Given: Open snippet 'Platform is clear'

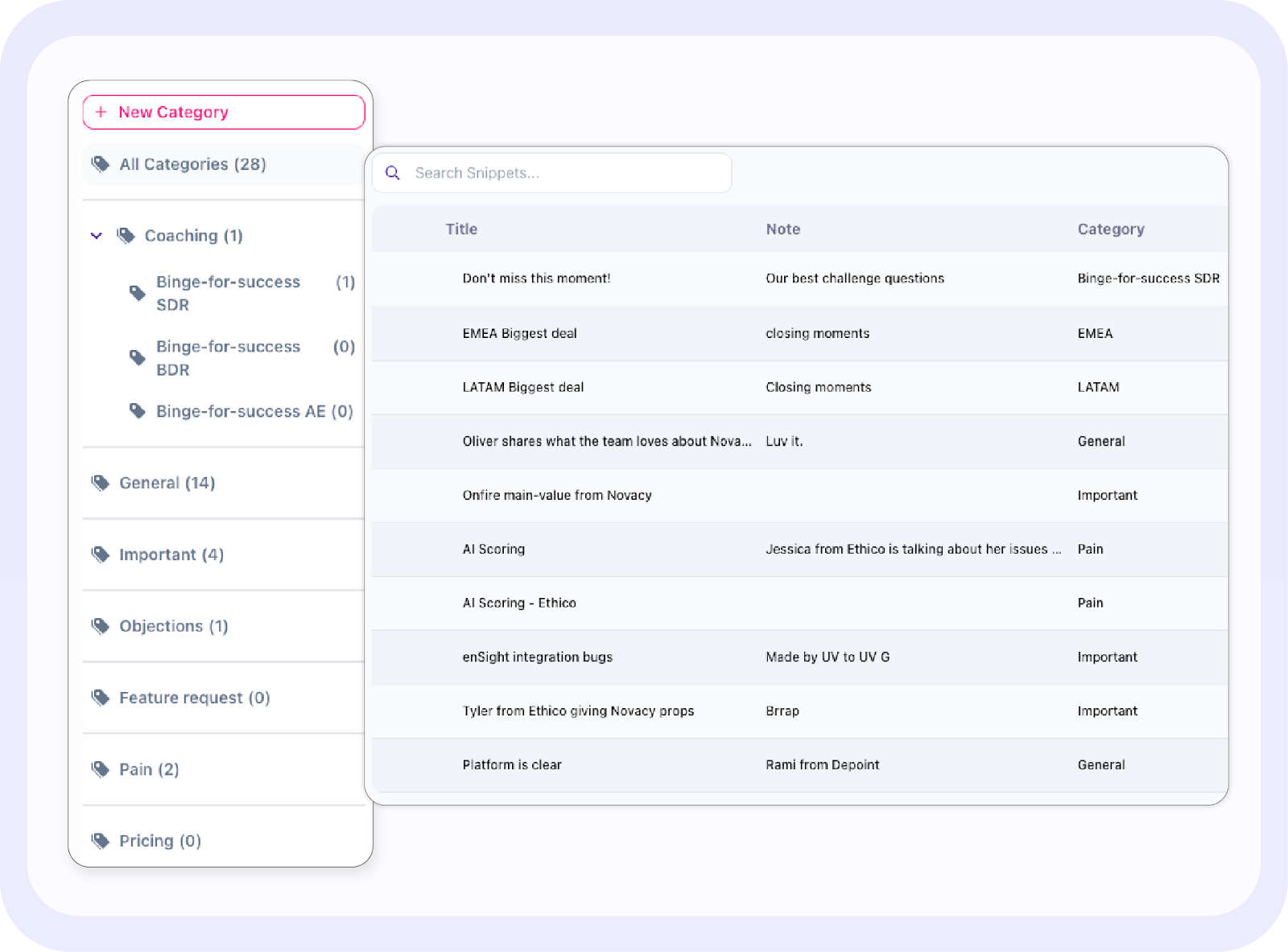Looking at the screenshot, I should (512, 764).
